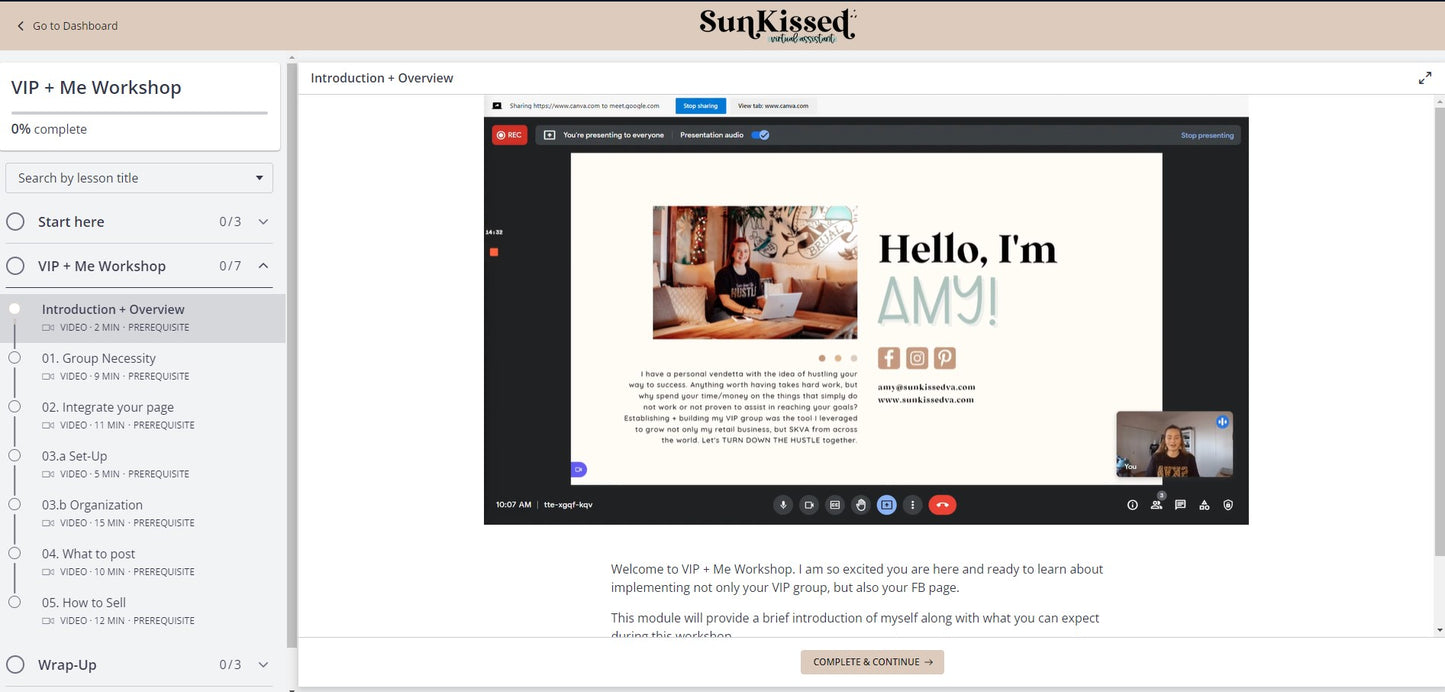1445x692 pixels.
Task: Click the red hang-up call icon
Action: coord(942,505)
